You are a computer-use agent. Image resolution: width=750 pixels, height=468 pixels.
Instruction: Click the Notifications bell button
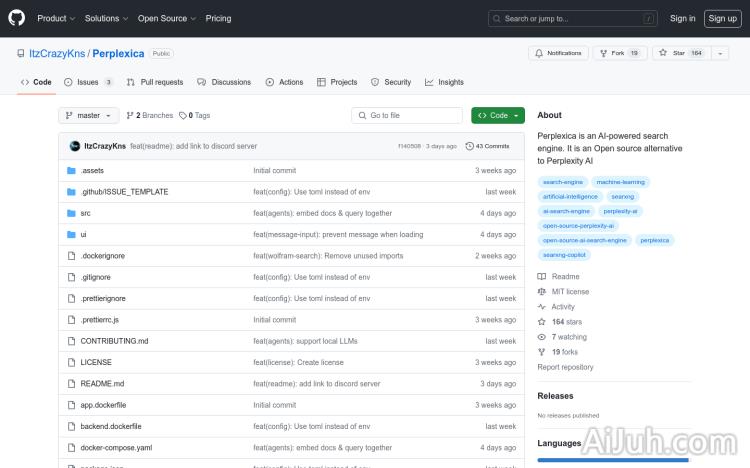pos(559,53)
